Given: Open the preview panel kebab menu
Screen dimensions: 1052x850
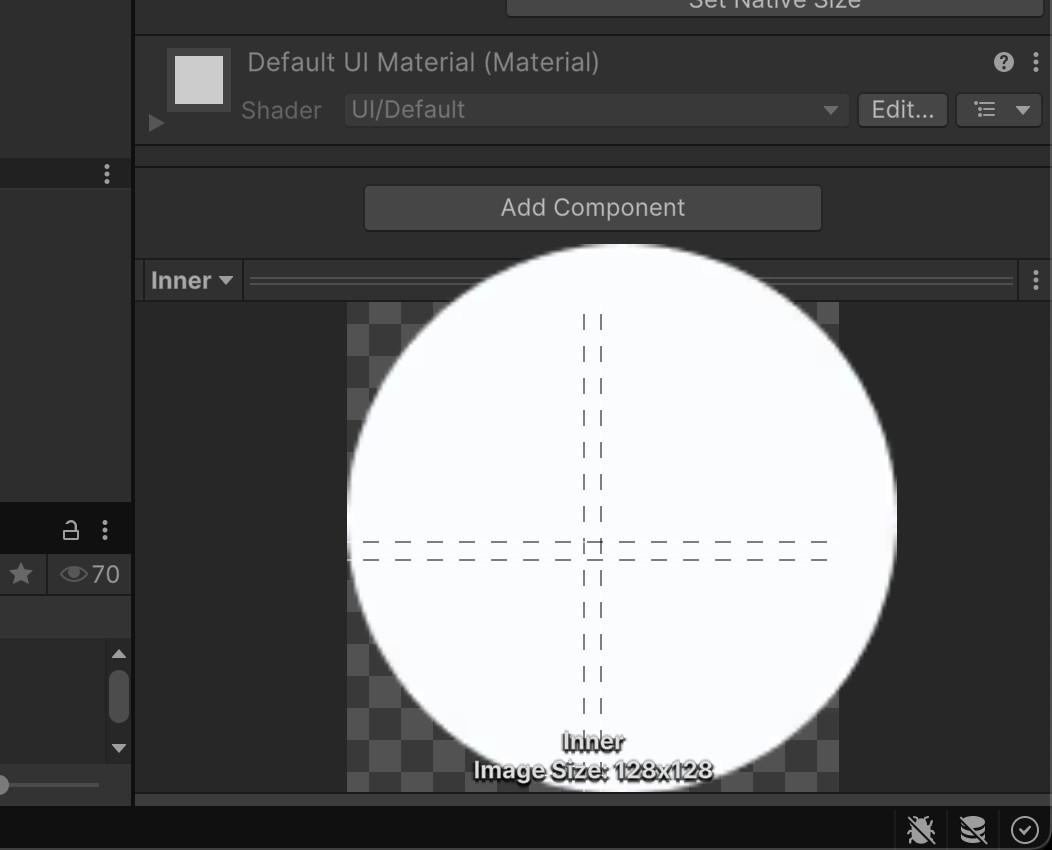Looking at the screenshot, I should point(1034,280).
